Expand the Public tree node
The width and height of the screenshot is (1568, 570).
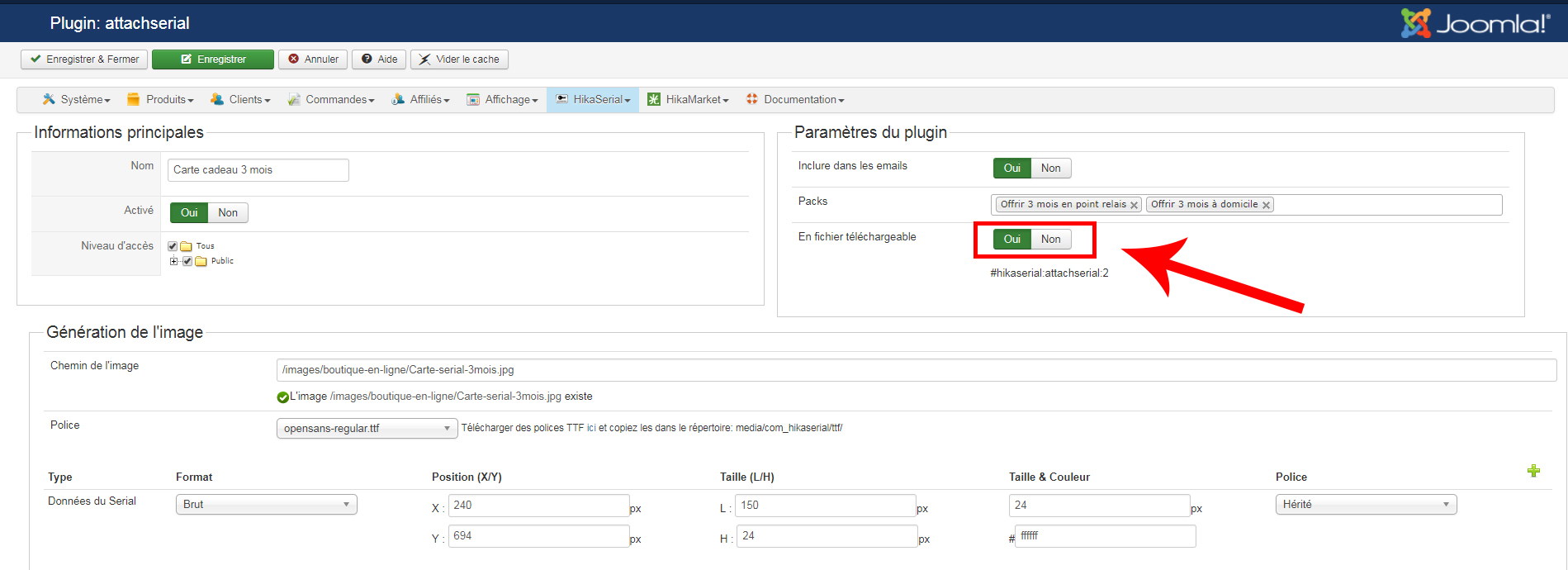coord(173,261)
